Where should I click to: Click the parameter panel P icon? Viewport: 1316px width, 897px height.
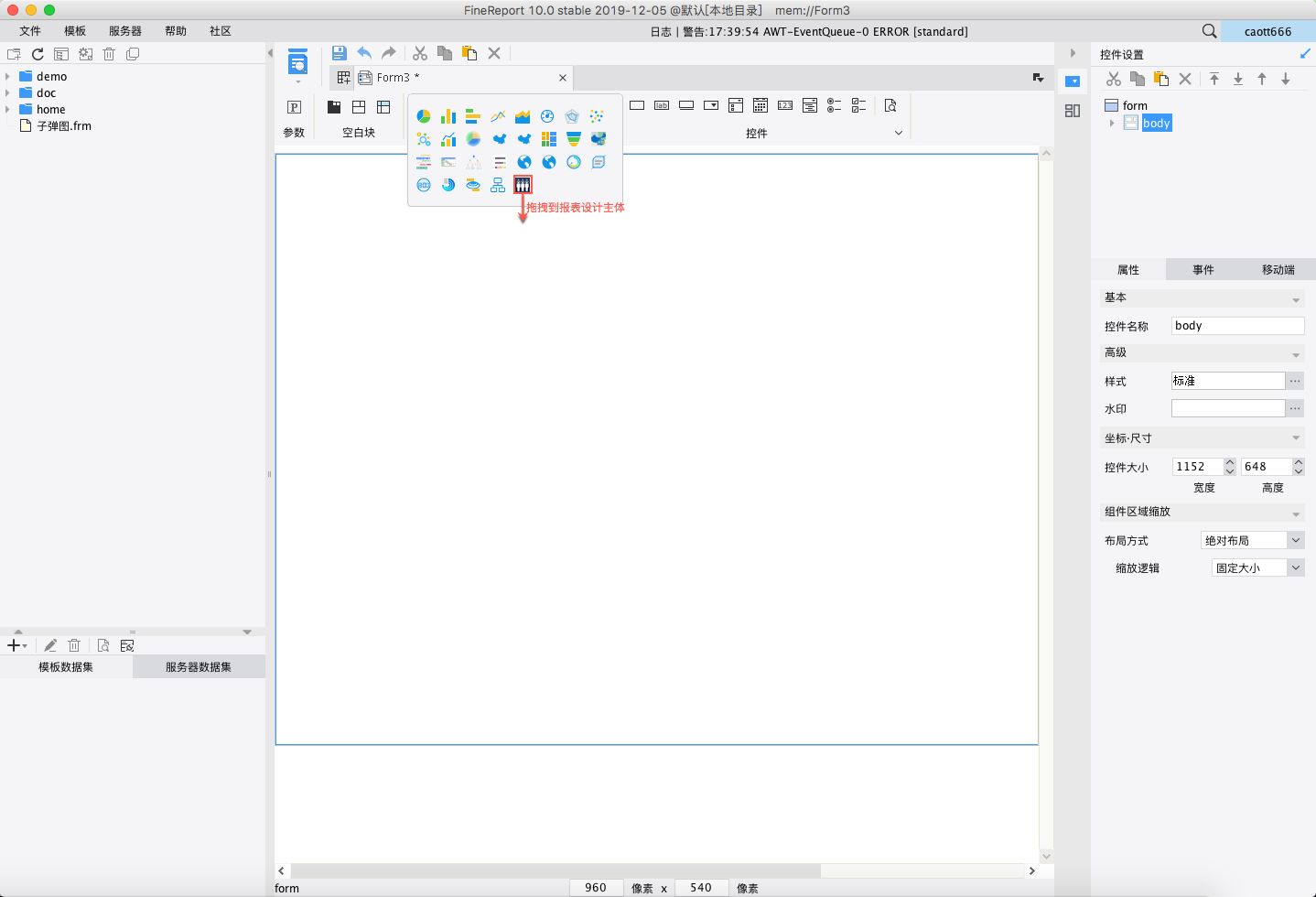click(x=294, y=107)
